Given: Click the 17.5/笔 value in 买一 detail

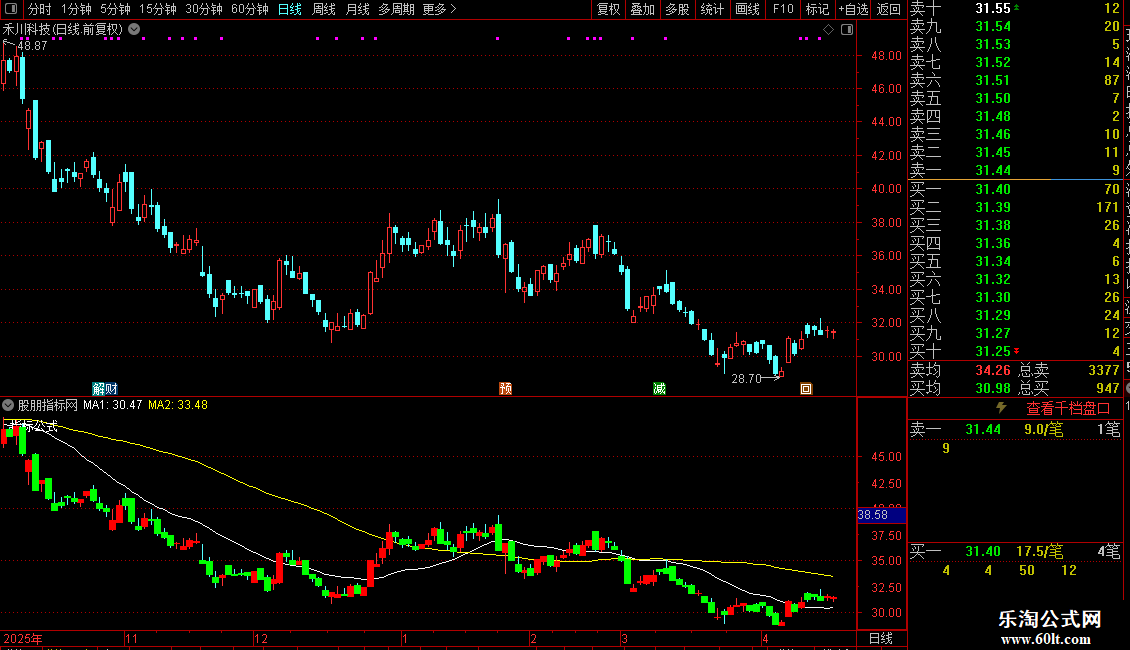Looking at the screenshot, I should [1040, 551].
